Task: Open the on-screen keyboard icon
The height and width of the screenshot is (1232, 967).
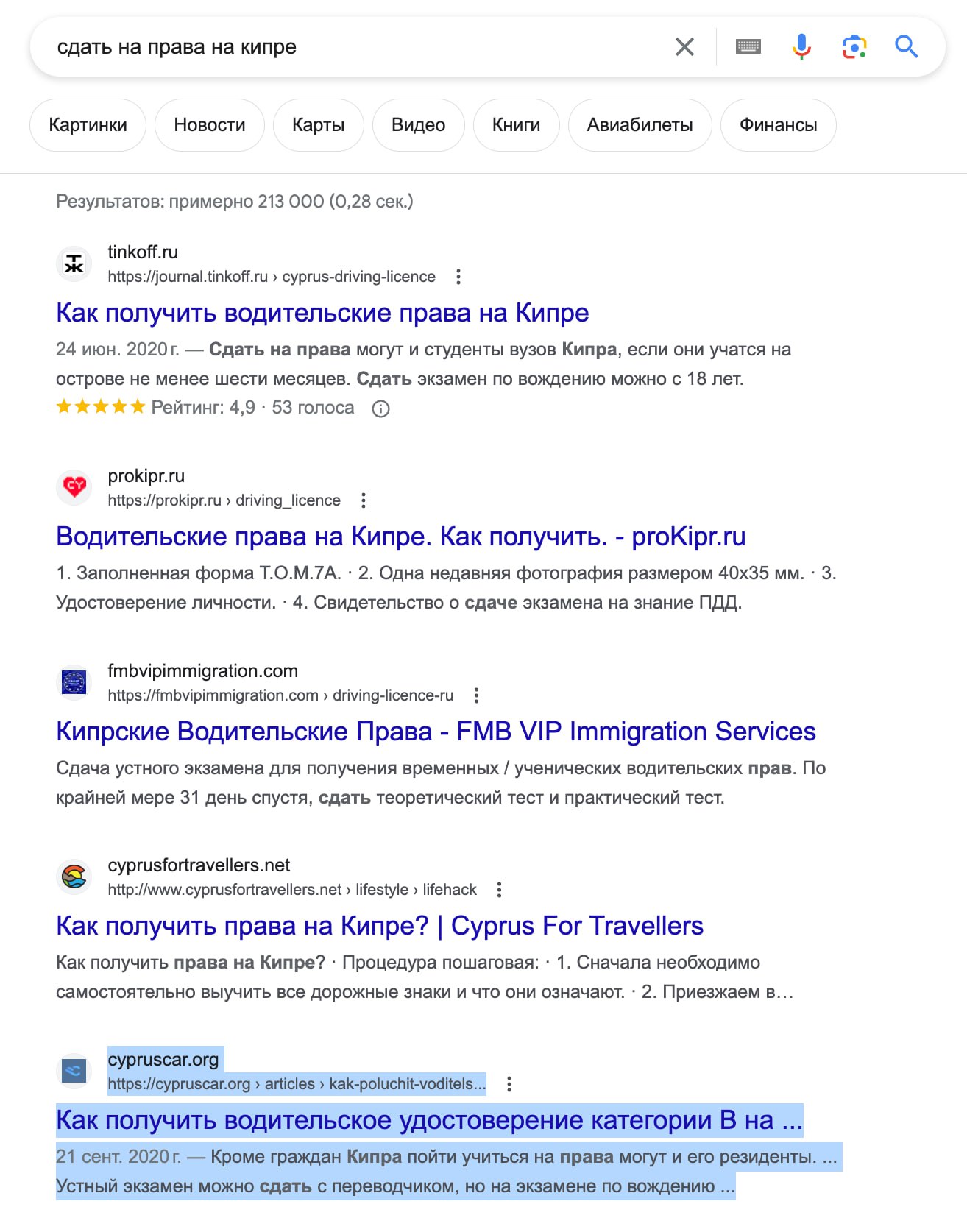Action: click(748, 47)
